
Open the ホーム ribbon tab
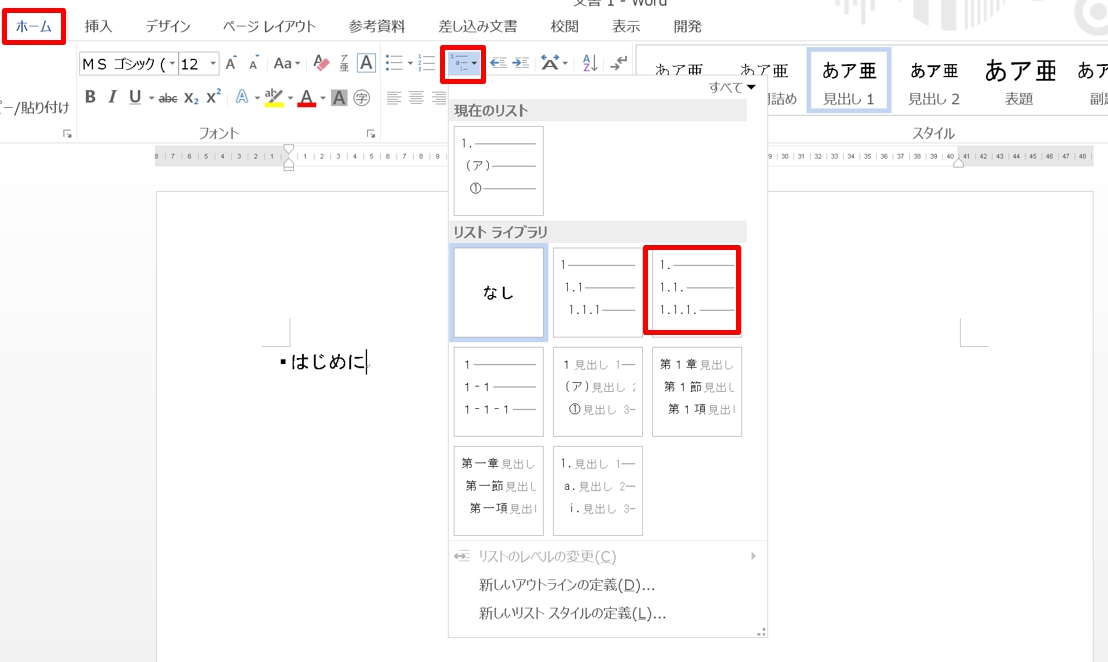click(x=34, y=27)
